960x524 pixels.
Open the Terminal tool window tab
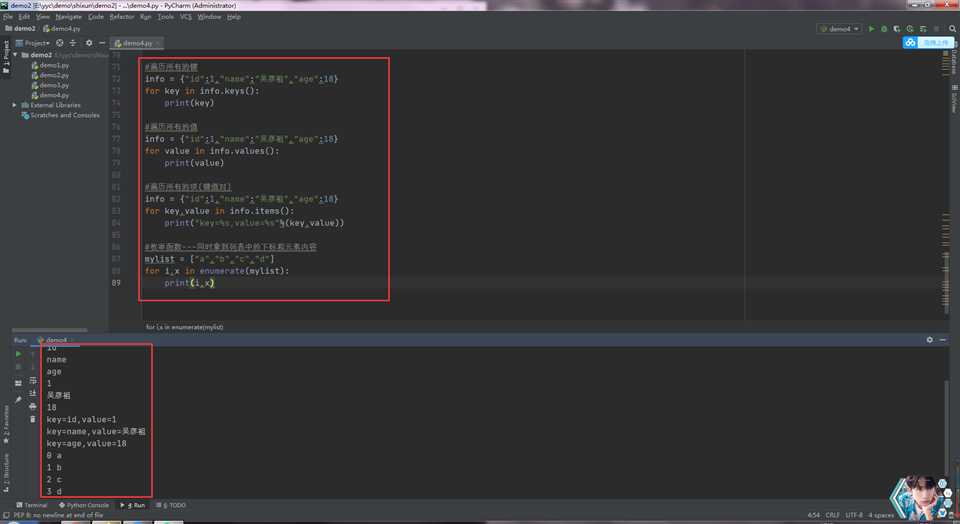tap(32, 505)
